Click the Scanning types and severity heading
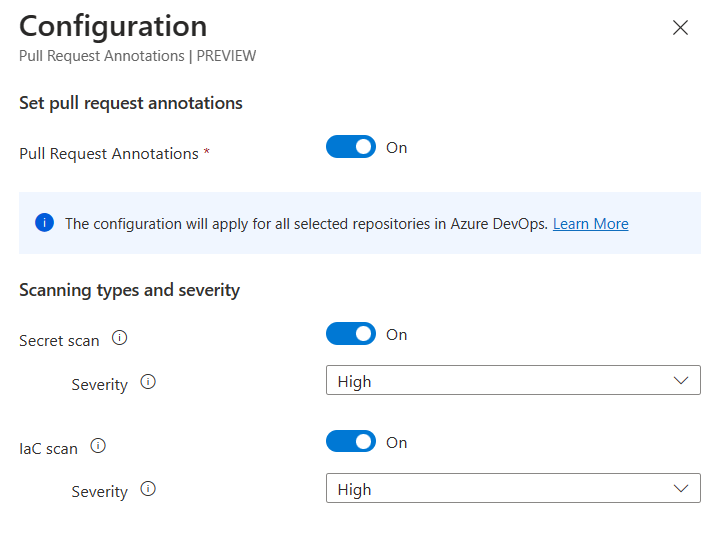 [129, 290]
